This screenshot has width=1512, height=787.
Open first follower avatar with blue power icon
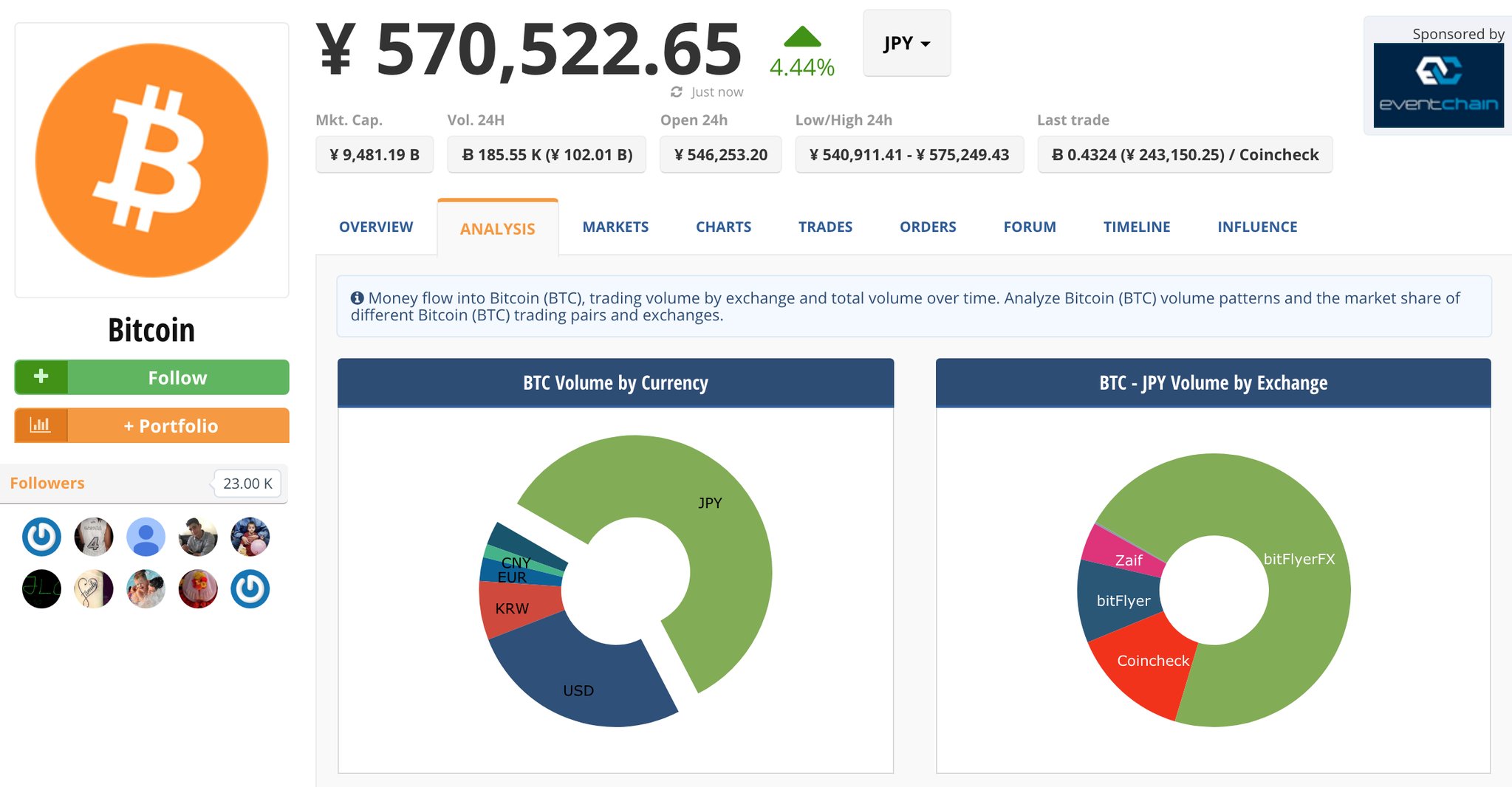[41, 537]
